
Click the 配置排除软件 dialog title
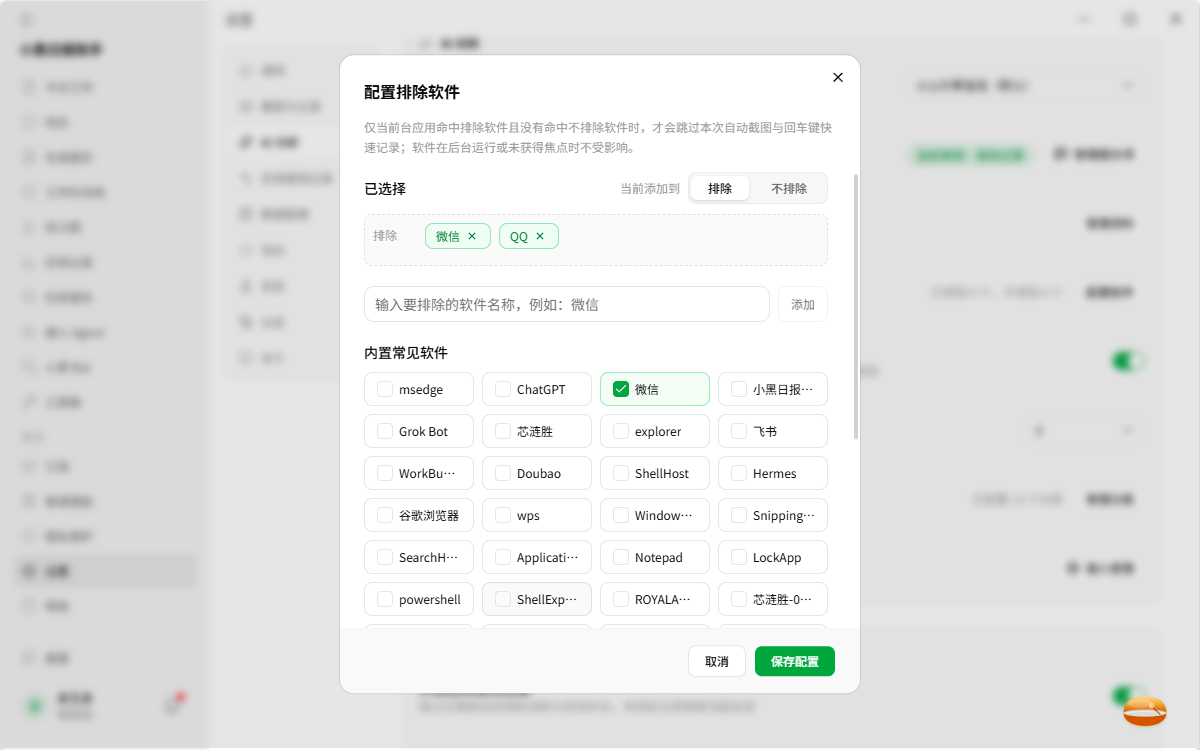click(x=412, y=92)
